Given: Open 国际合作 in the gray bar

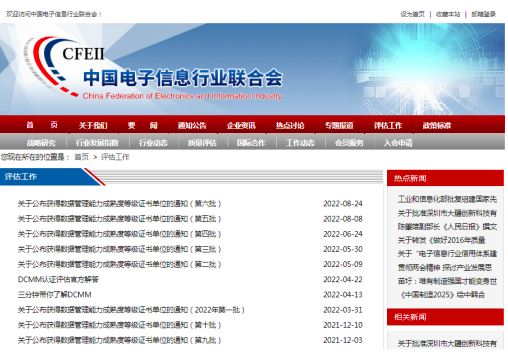Looking at the screenshot, I should click(251, 143).
